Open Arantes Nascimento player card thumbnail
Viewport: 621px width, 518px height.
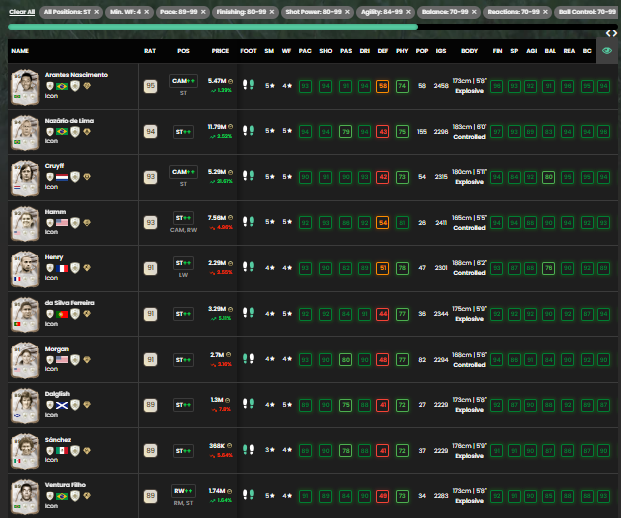25,87
